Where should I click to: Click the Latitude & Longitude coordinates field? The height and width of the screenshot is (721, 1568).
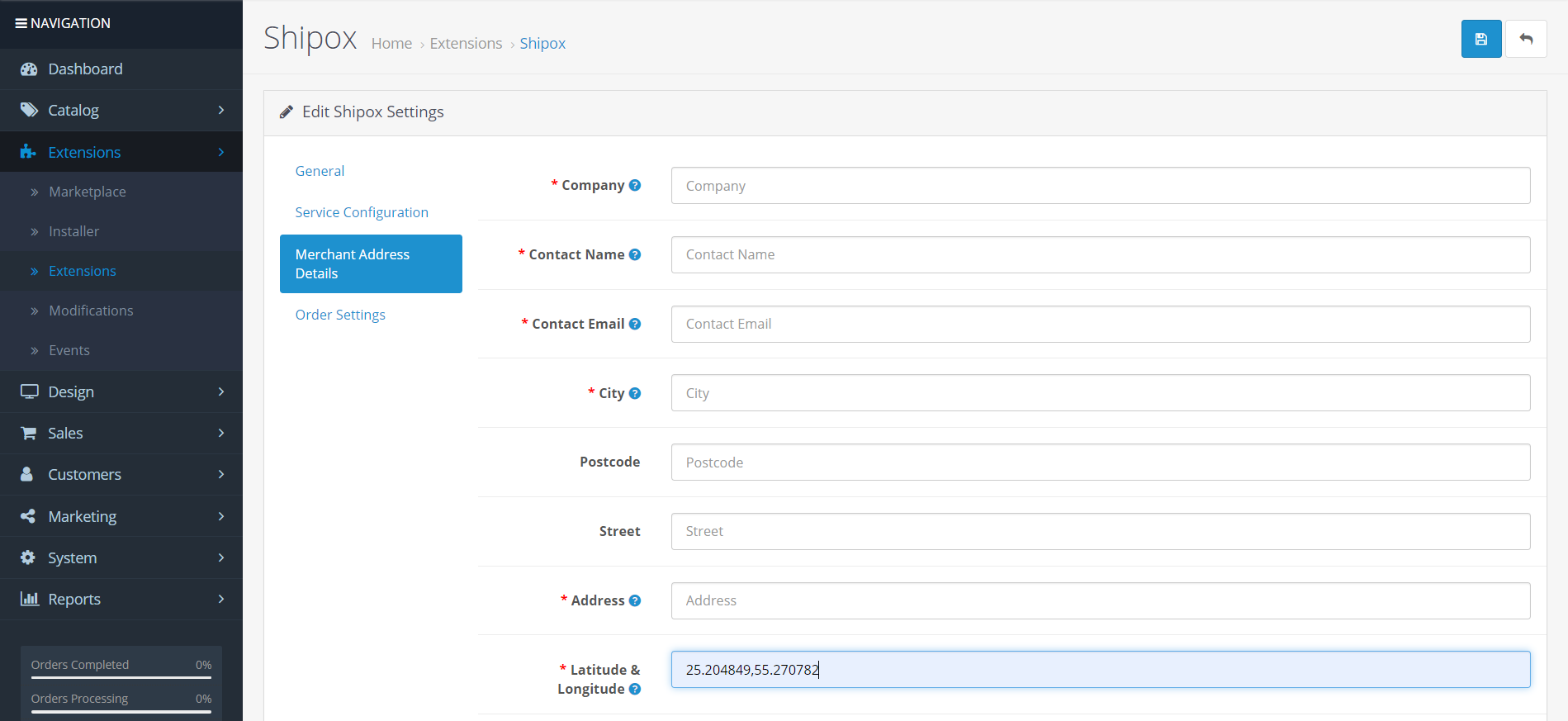coord(1101,670)
